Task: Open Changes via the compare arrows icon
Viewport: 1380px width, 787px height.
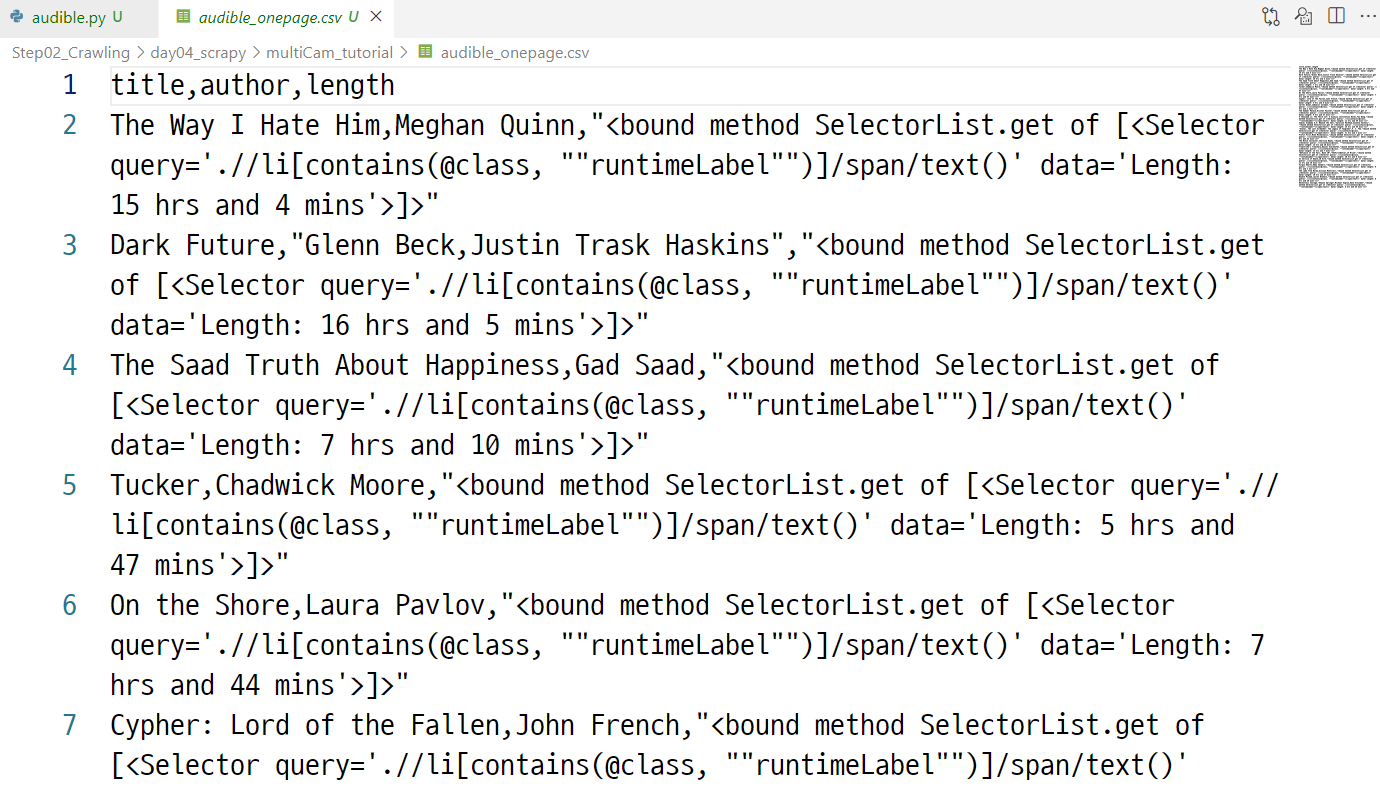Action: pos(1271,16)
